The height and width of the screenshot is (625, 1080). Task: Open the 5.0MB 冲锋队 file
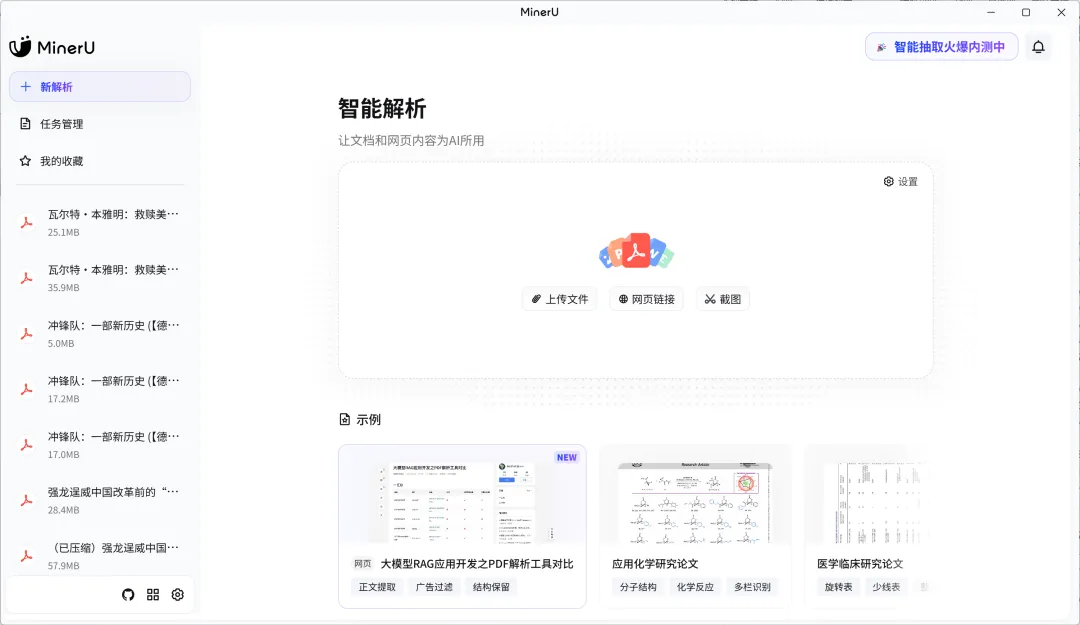click(x=100, y=334)
